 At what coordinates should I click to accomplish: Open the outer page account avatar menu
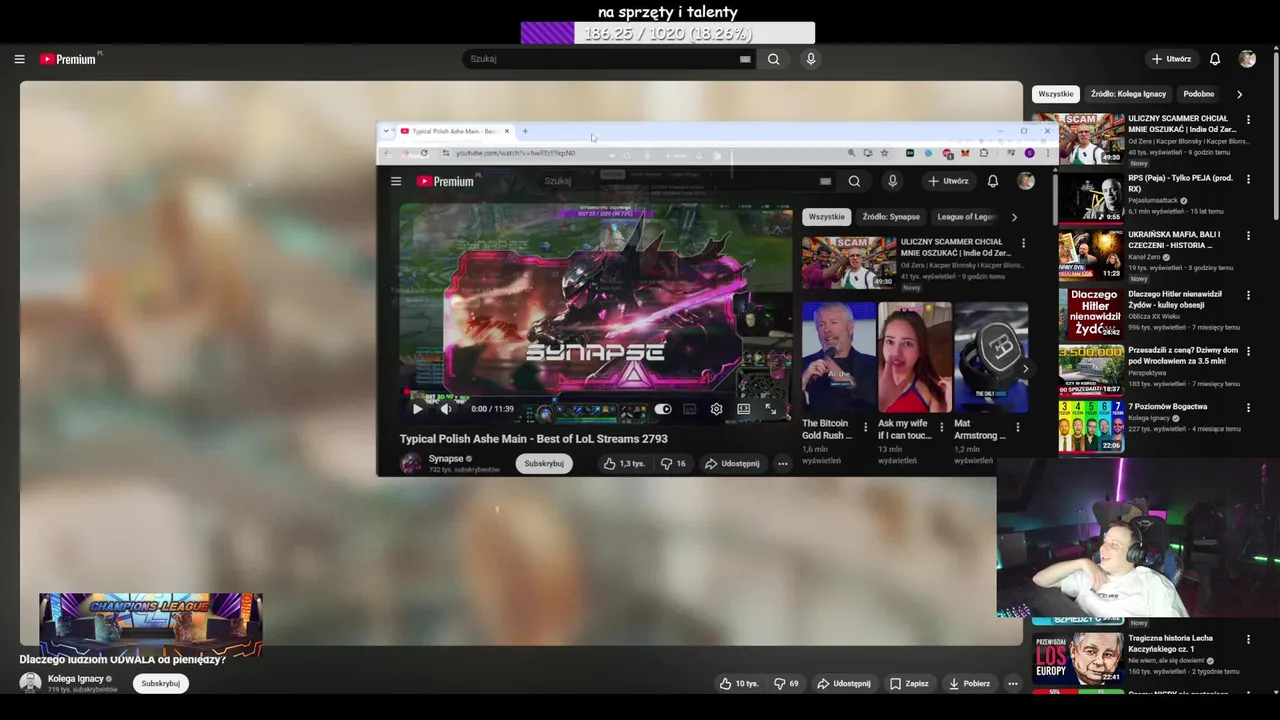pyautogui.click(x=1247, y=59)
